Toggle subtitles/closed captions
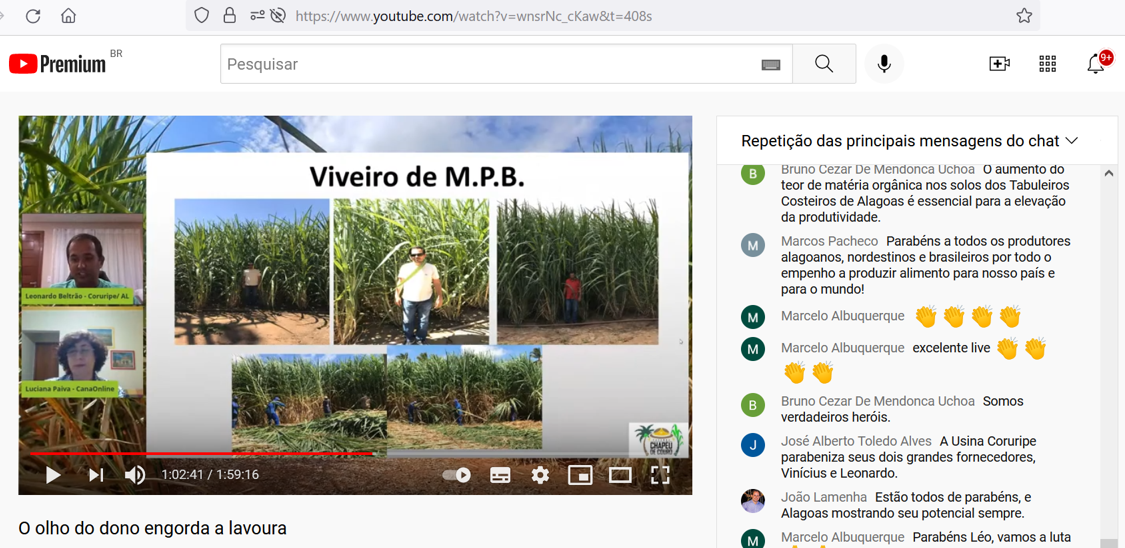Screen dimensions: 1125x548 click(x=500, y=475)
